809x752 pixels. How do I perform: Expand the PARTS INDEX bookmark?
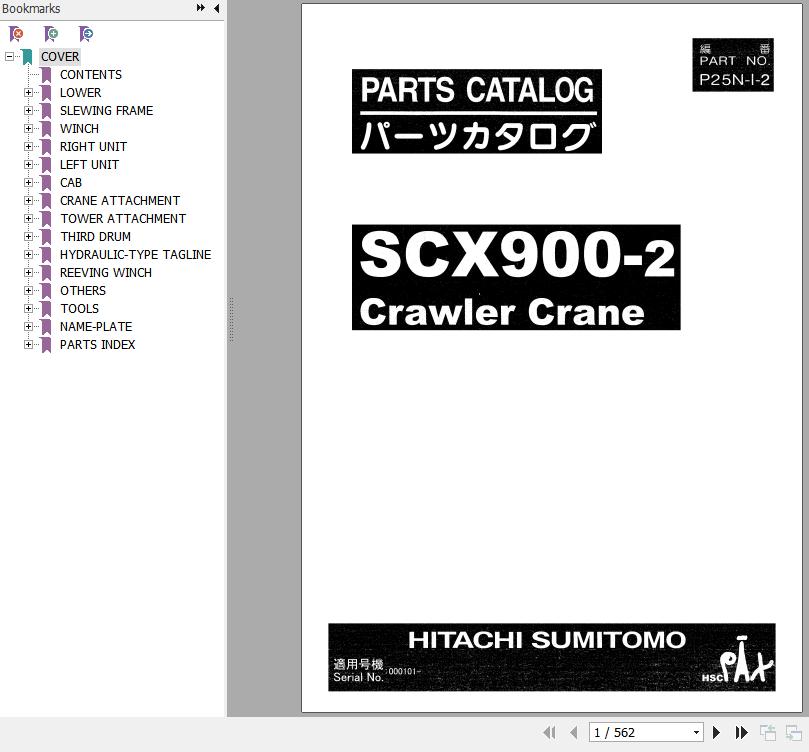pos(28,345)
